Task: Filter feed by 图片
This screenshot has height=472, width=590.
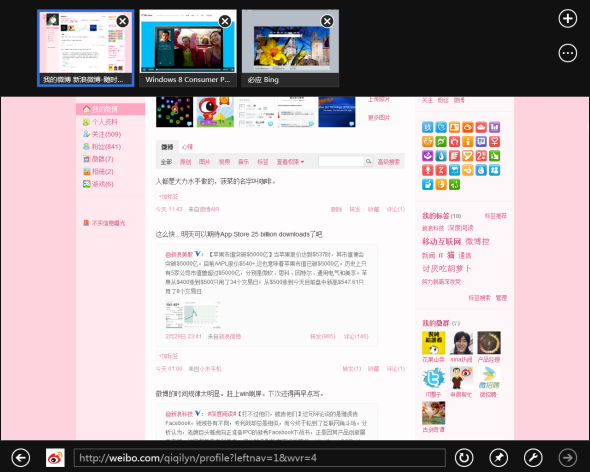Action: pyautogui.click(x=205, y=162)
